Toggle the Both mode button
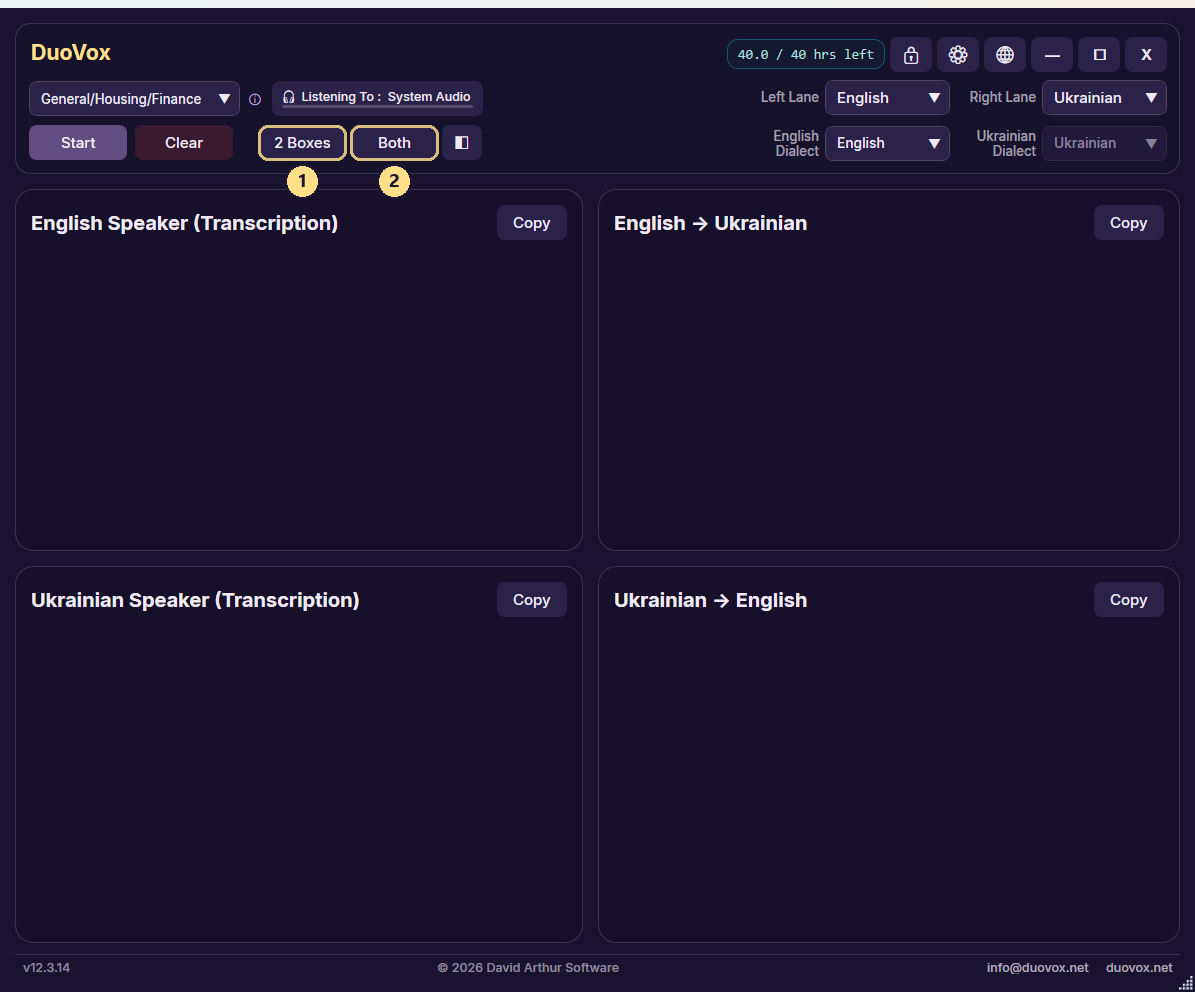 click(x=394, y=142)
